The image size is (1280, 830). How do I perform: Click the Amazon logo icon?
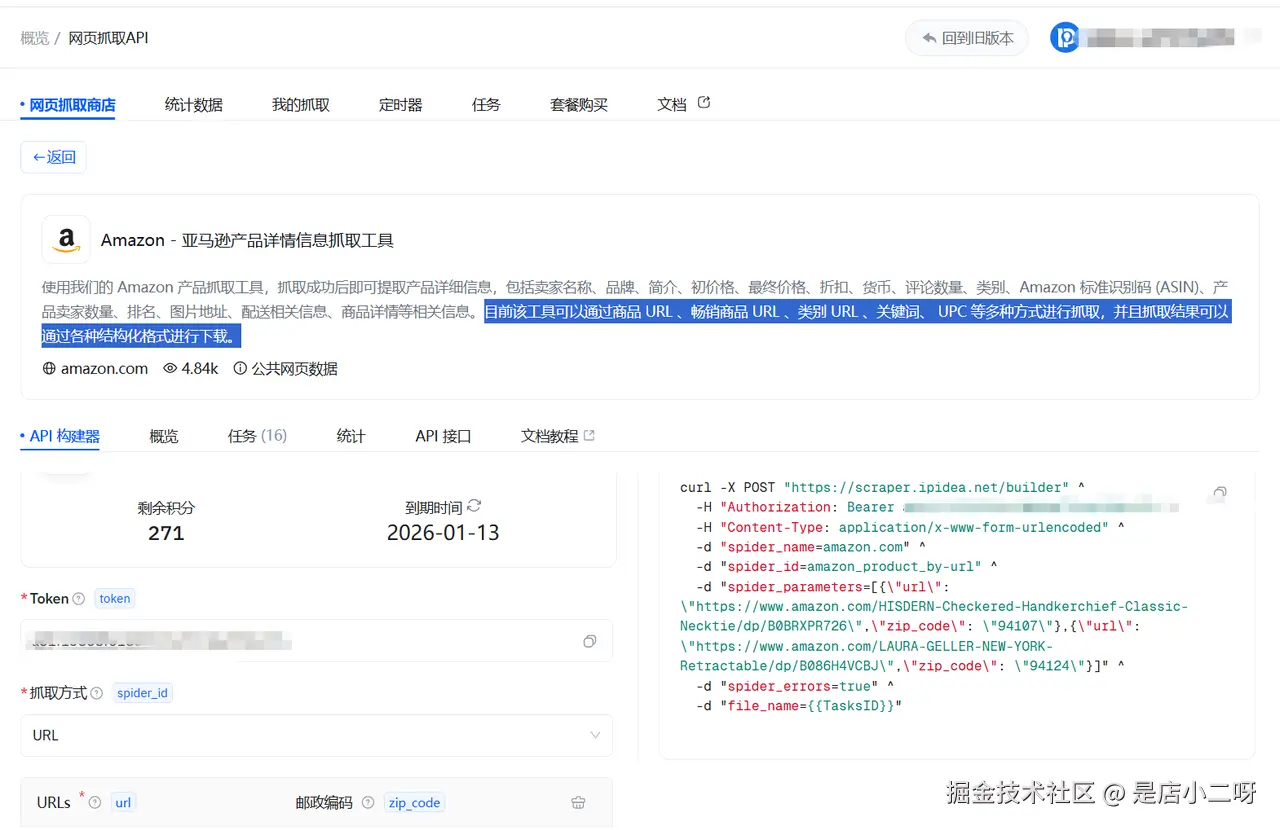pos(66,240)
